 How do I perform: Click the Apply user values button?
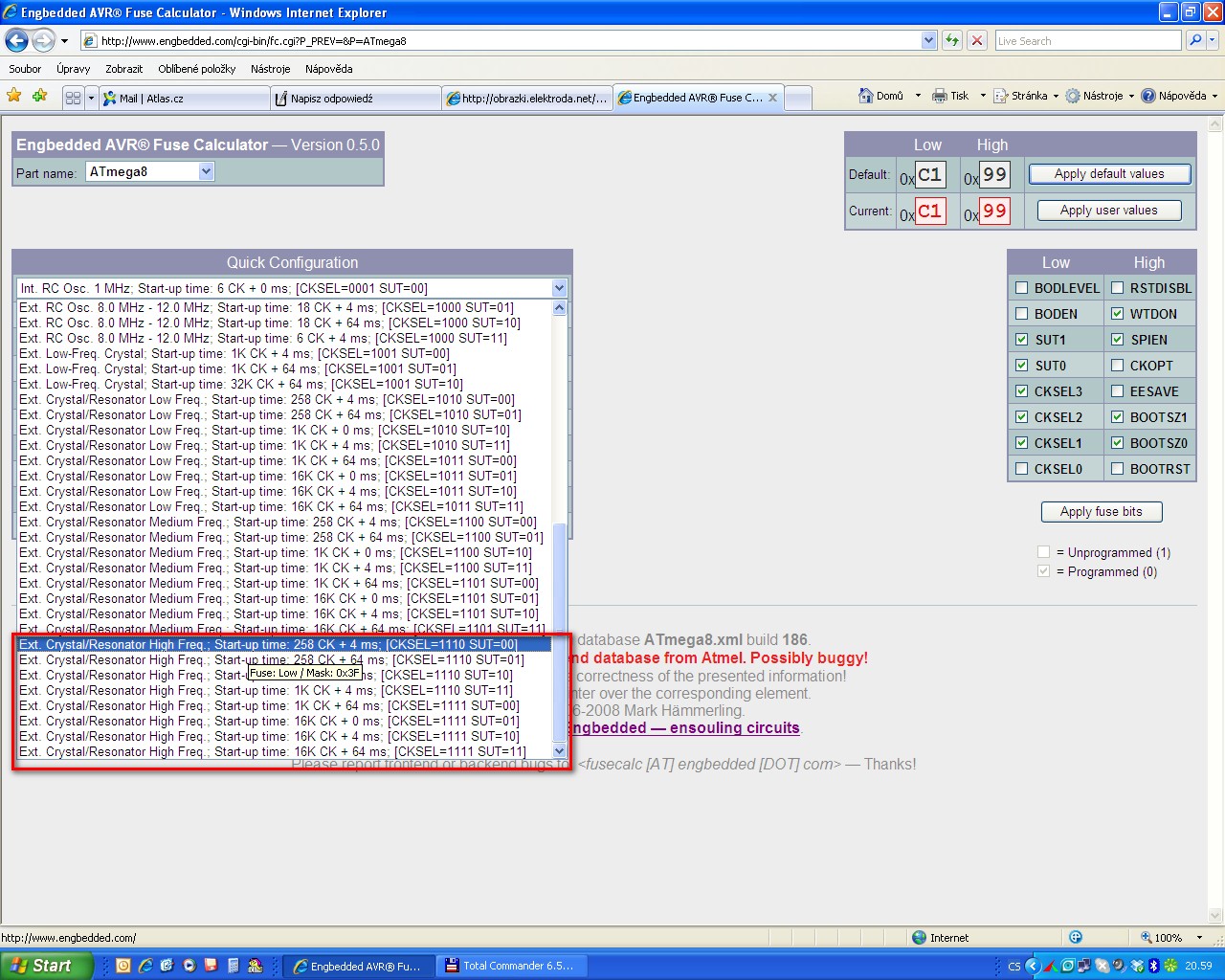pyautogui.click(x=1109, y=211)
